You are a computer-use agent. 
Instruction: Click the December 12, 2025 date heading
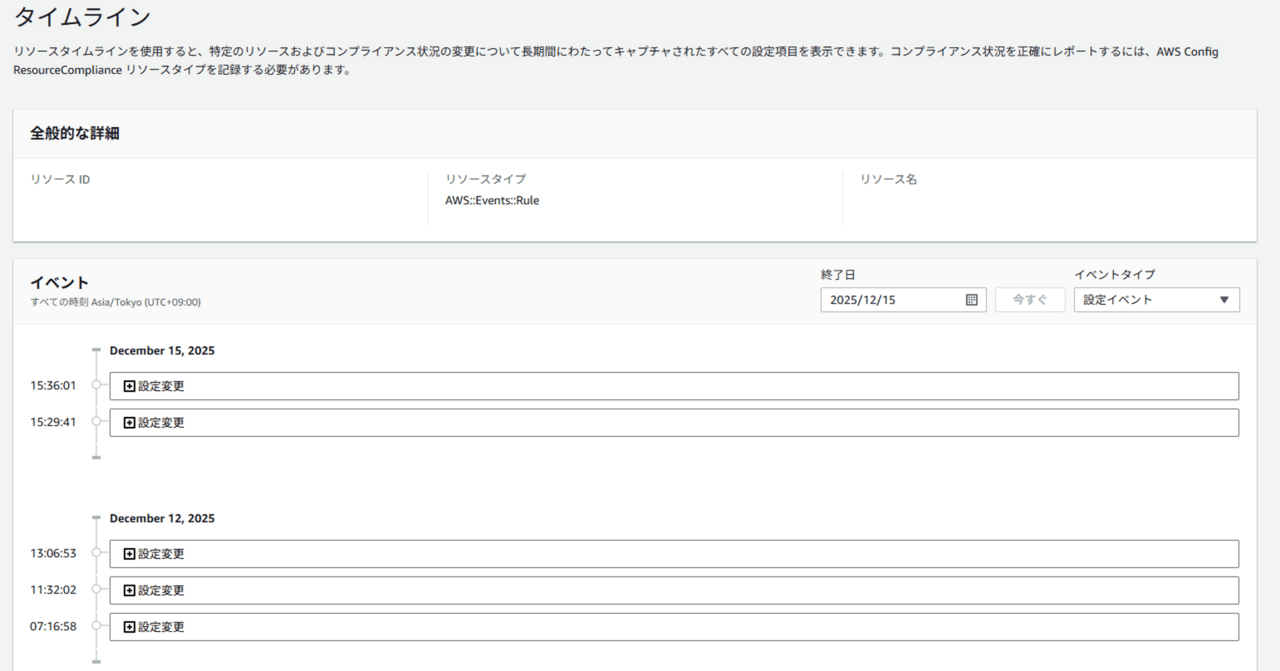[162, 519]
